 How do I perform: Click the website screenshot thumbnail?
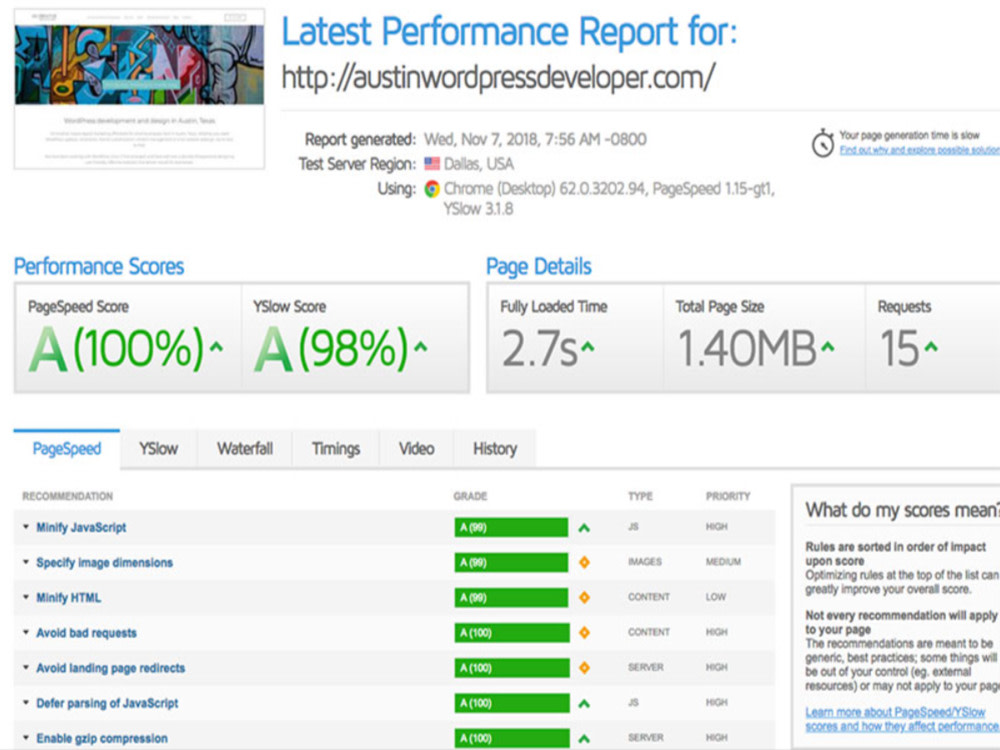click(x=139, y=89)
